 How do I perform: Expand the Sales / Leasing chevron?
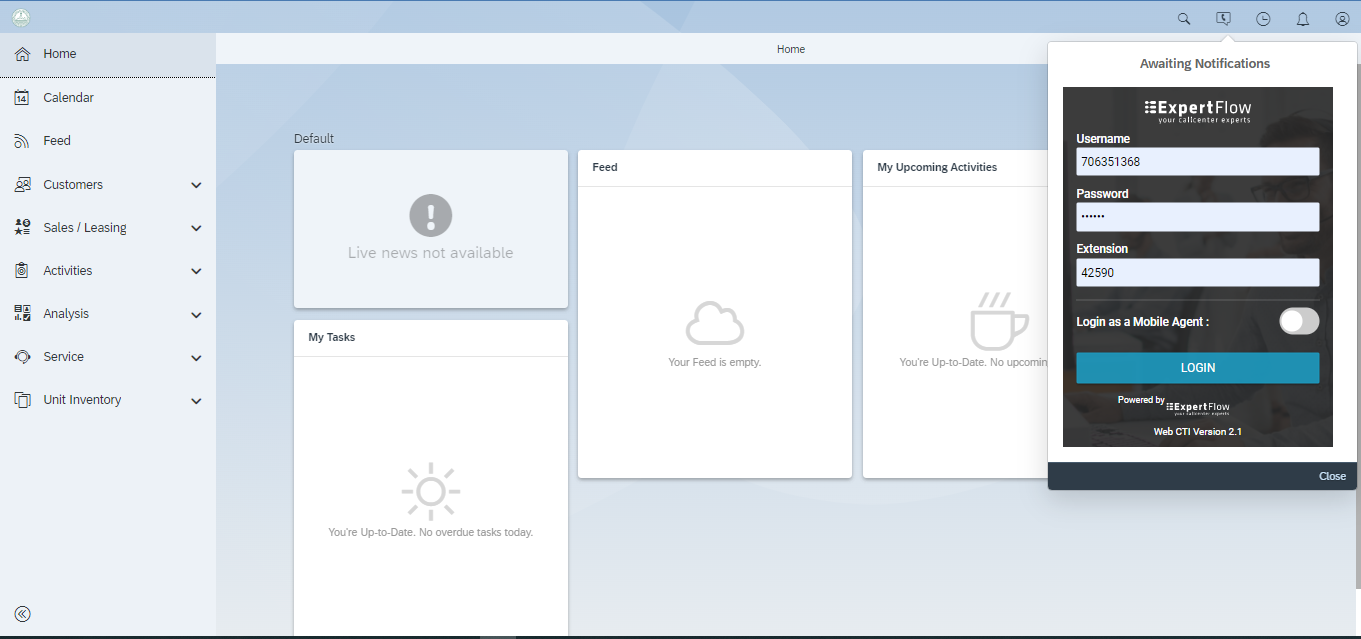[x=196, y=228]
